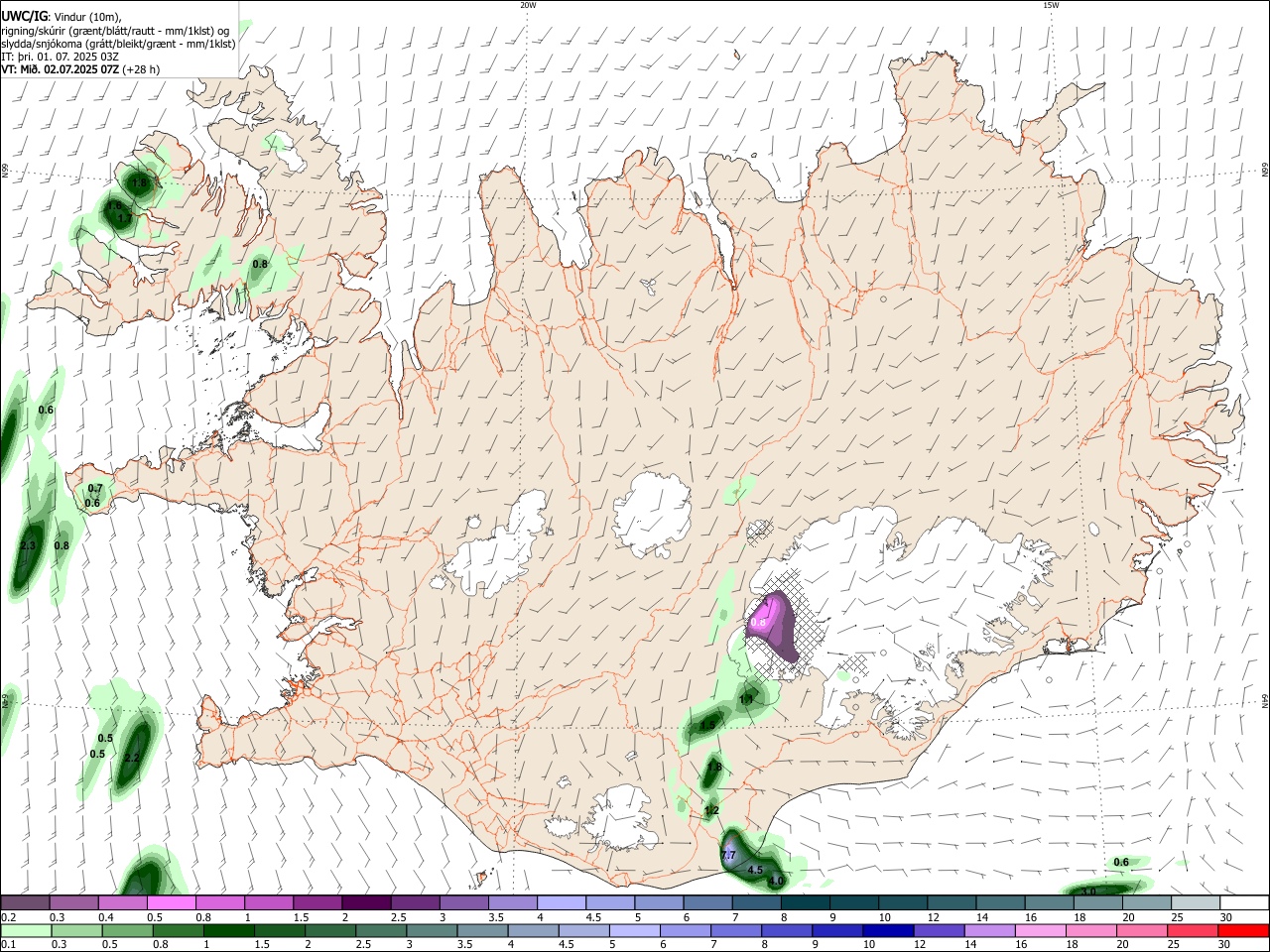
Task: Click the '30' label in the snow legend row
Action: pos(1226,917)
